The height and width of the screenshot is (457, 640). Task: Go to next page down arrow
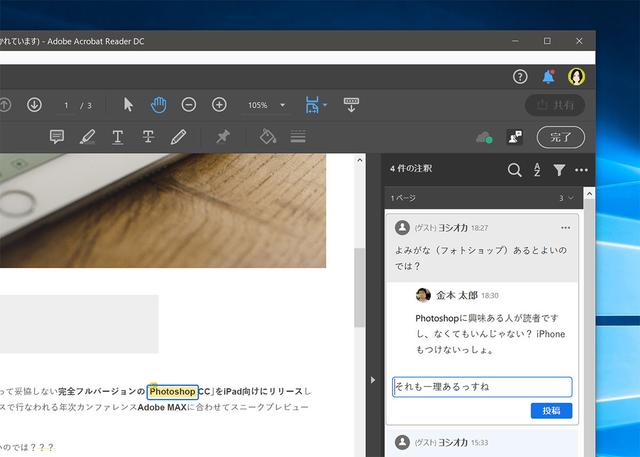point(34,105)
